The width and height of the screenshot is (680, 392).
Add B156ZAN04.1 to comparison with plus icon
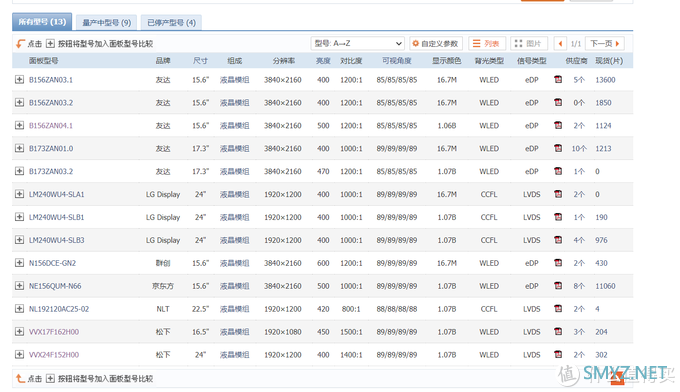(19, 125)
